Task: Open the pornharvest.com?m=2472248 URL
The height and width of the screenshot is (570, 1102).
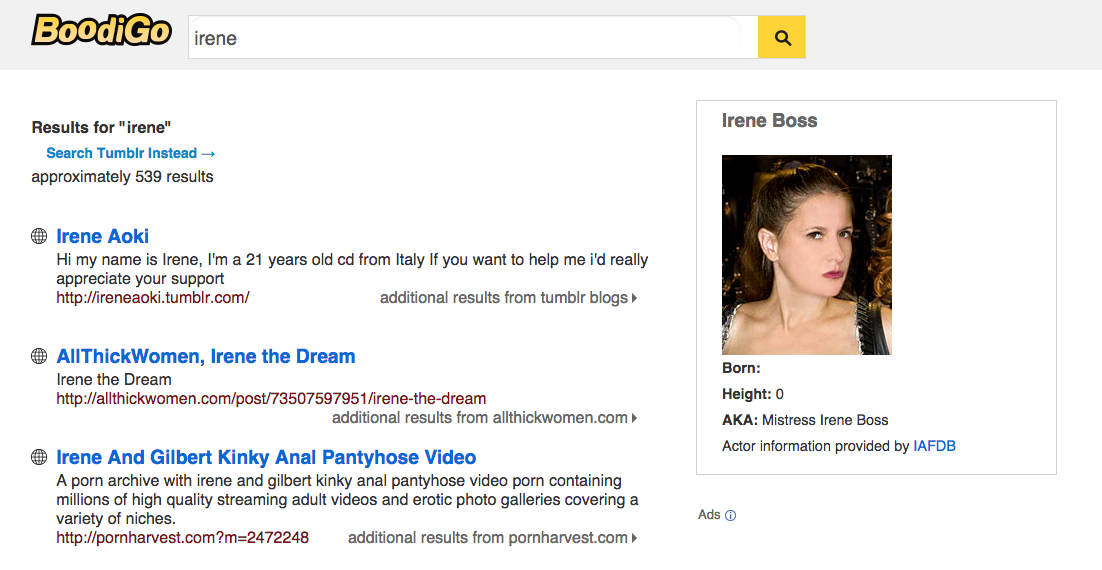Action: tap(183, 538)
